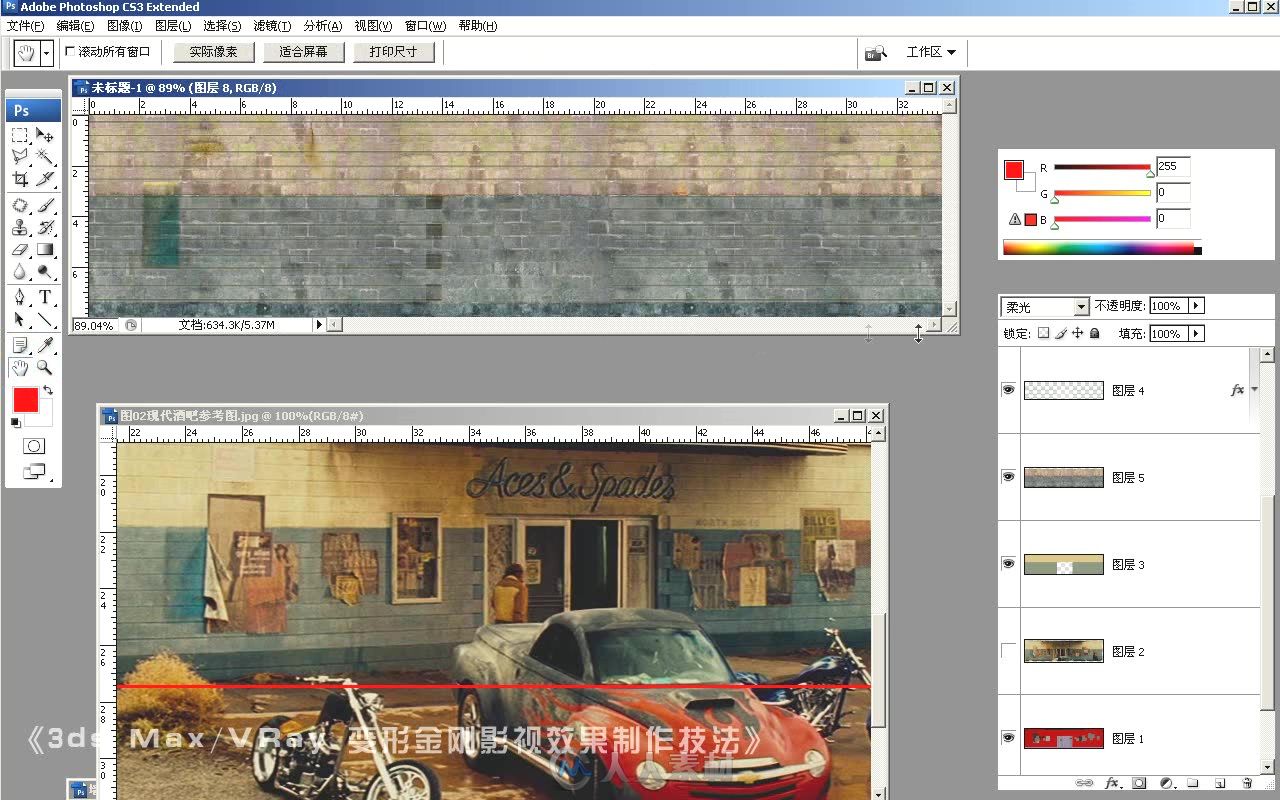The width and height of the screenshot is (1280, 800).
Task: Expand 图层 4 layer effects arrow
Action: [x=1255, y=390]
